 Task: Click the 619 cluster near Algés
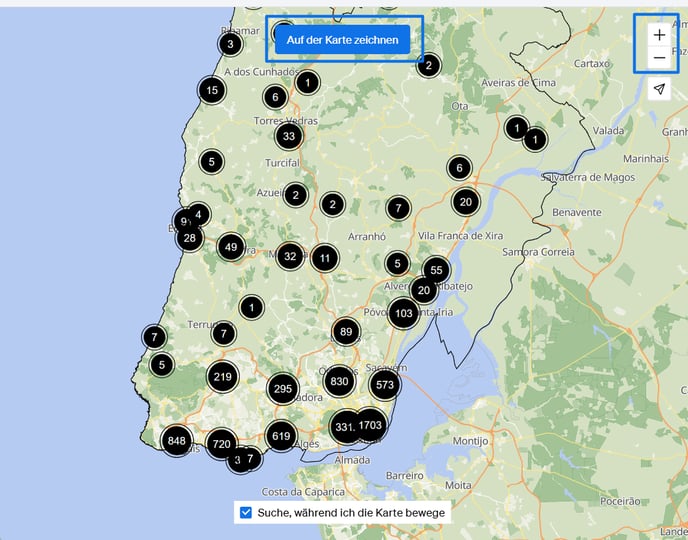(x=281, y=436)
